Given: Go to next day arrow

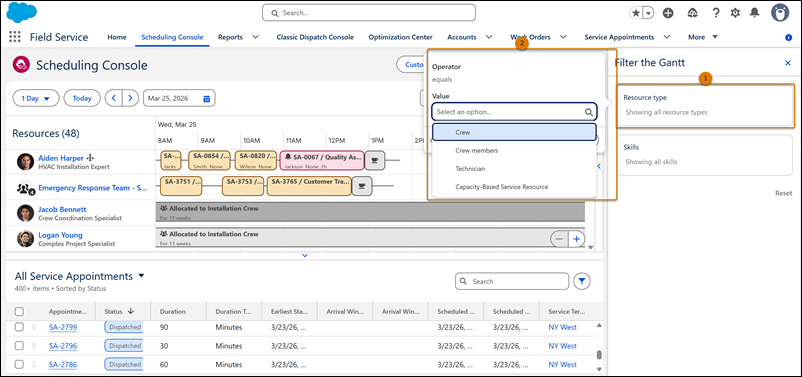Looking at the screenshot, I should [130, 98].
